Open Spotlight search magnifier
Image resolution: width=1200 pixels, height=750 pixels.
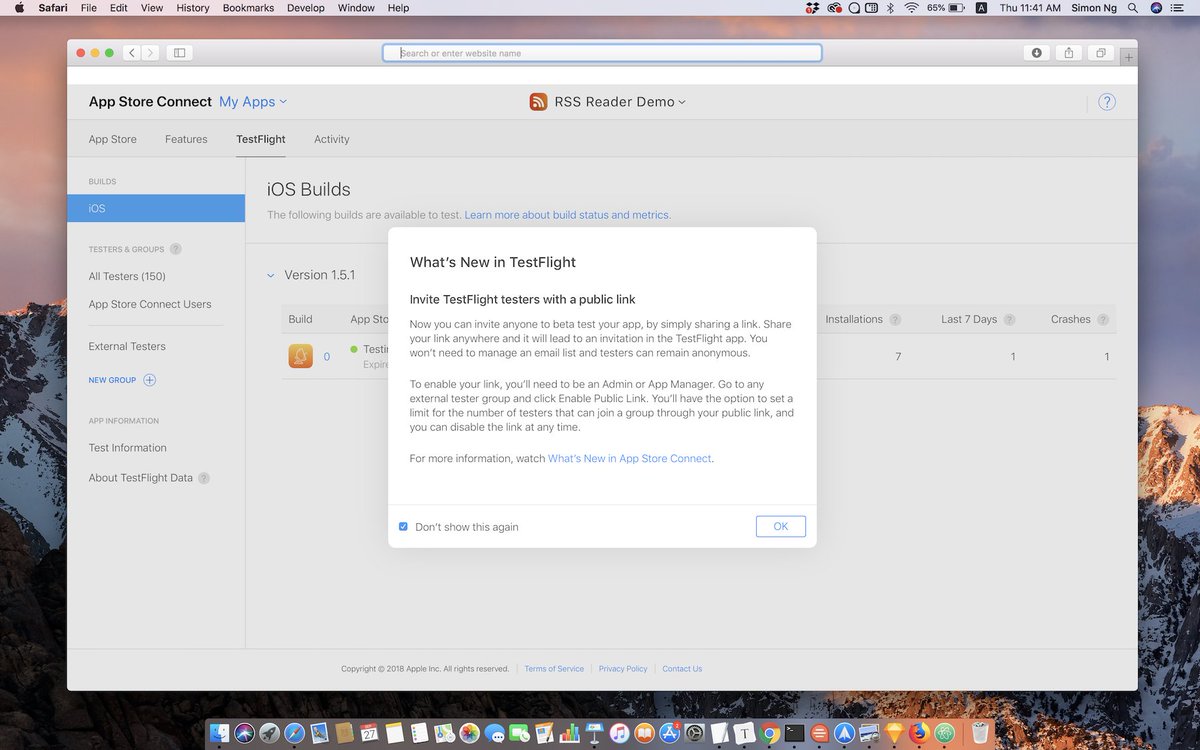coord(1133,7)
